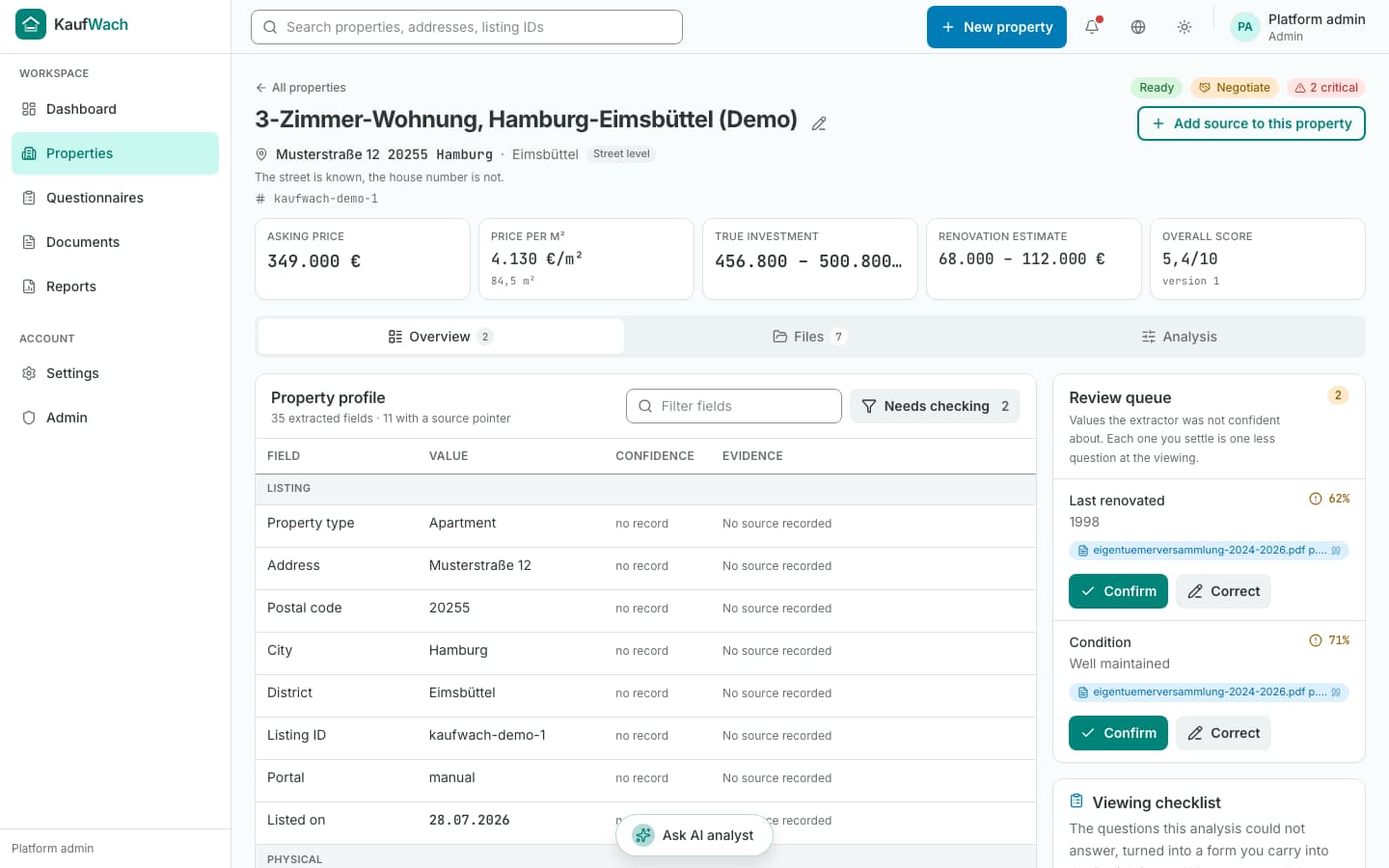This screenshot has height=868, width=1389.
Task: Correct the Condition value
Action: click(1223, 733)
